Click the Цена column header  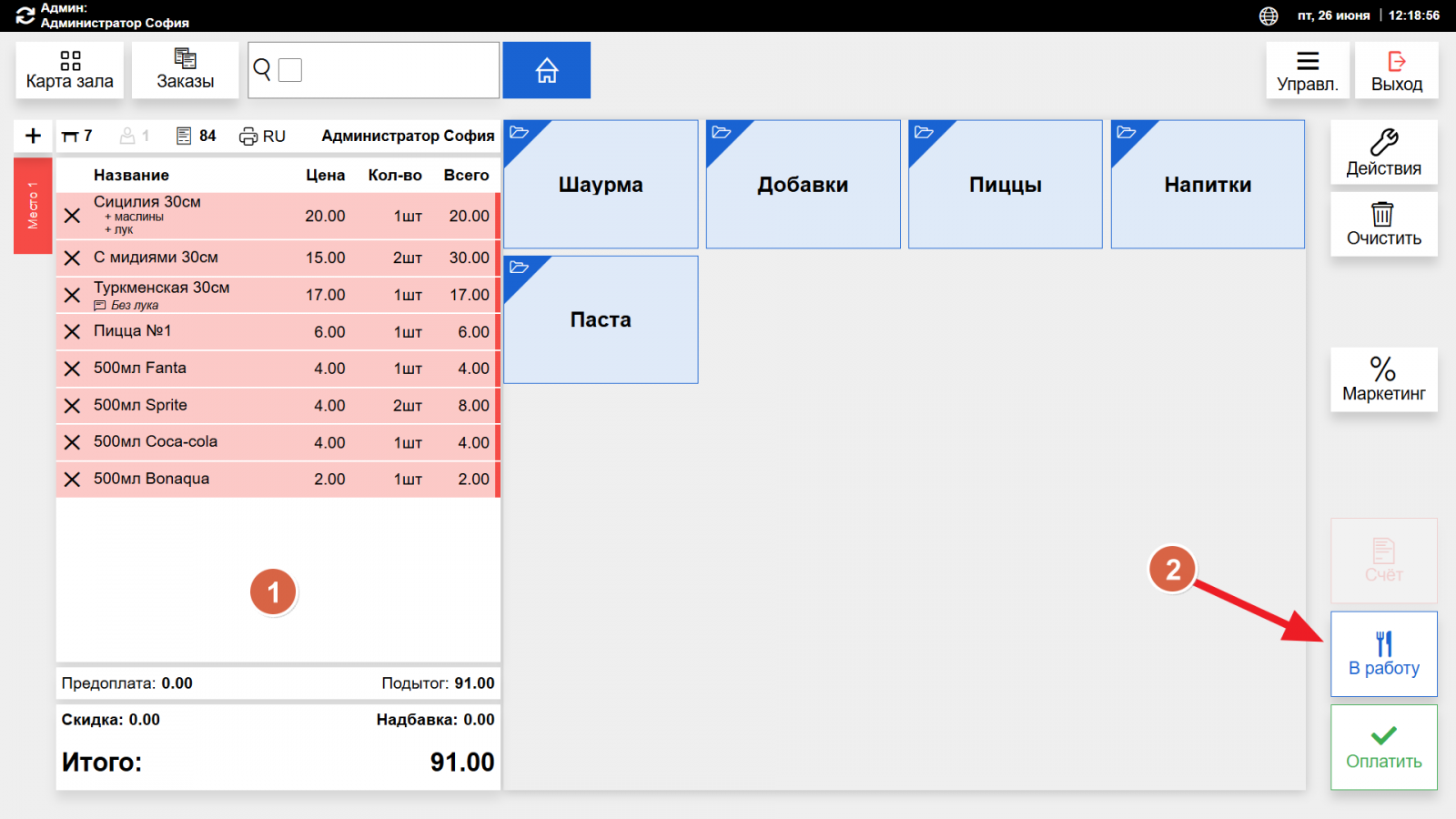[325, 176]
